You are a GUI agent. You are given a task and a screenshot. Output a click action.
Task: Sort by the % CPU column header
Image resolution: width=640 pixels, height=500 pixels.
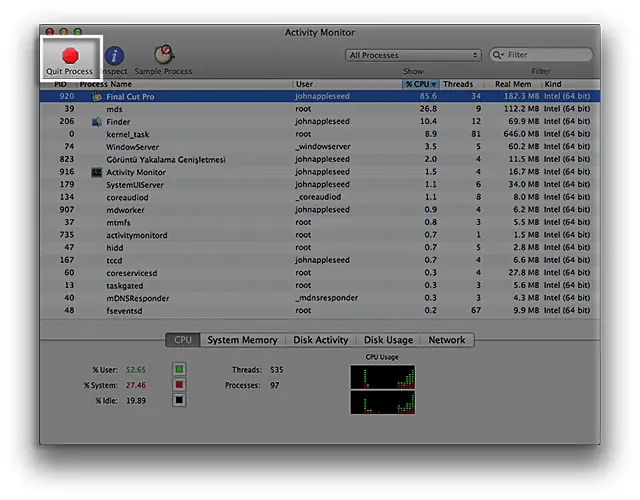pos(420,84)
